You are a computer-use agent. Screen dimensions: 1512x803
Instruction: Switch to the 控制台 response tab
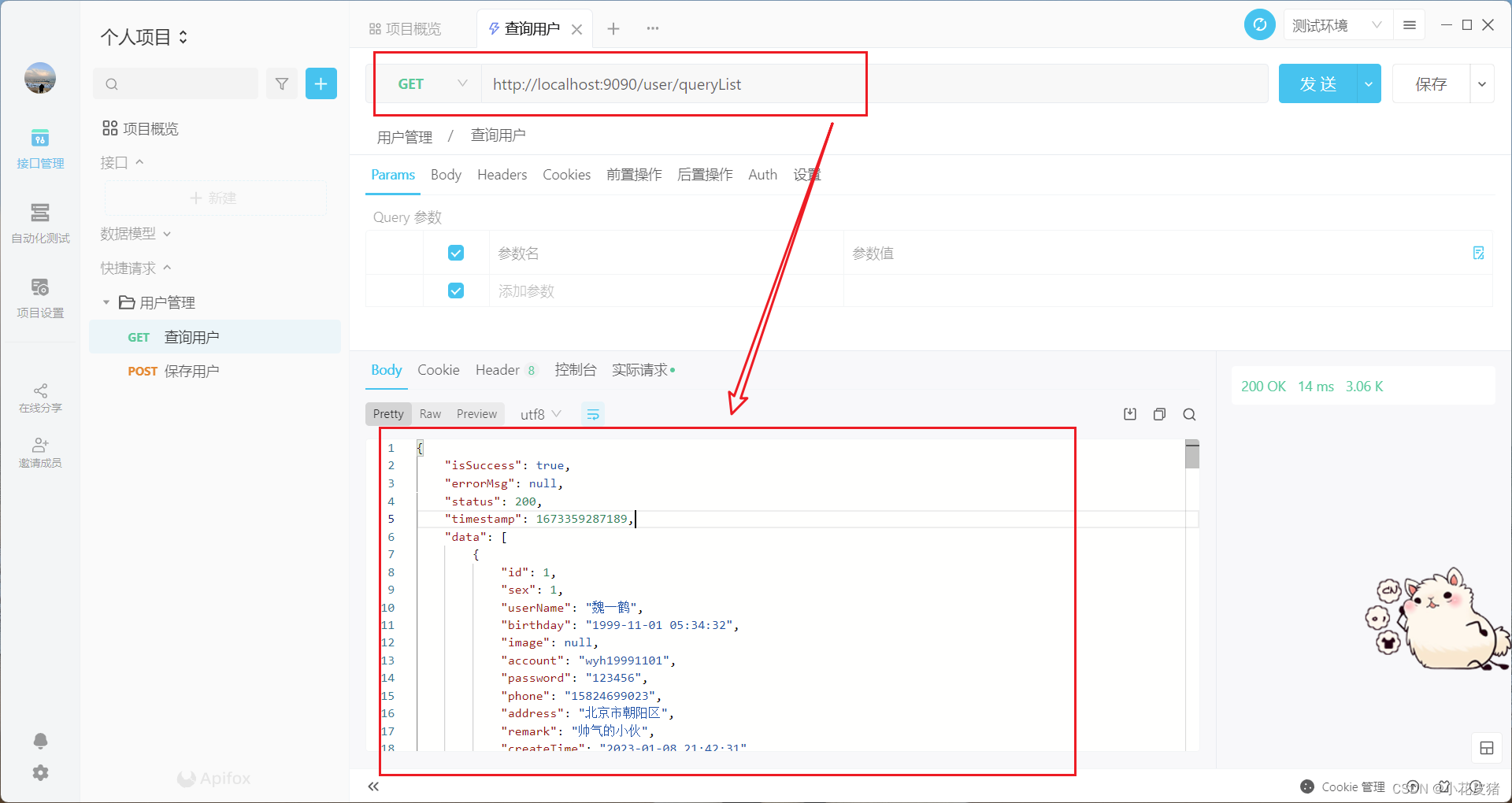(x=576, y=370)
